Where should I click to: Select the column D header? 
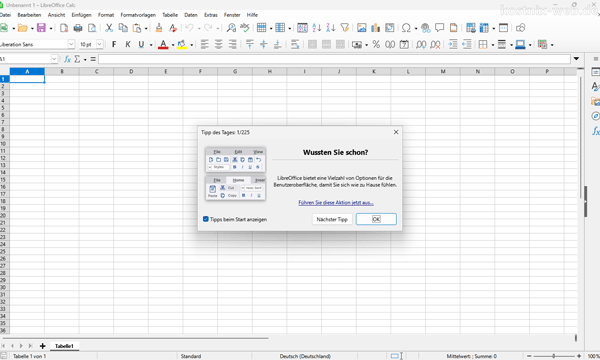point(131,71)
